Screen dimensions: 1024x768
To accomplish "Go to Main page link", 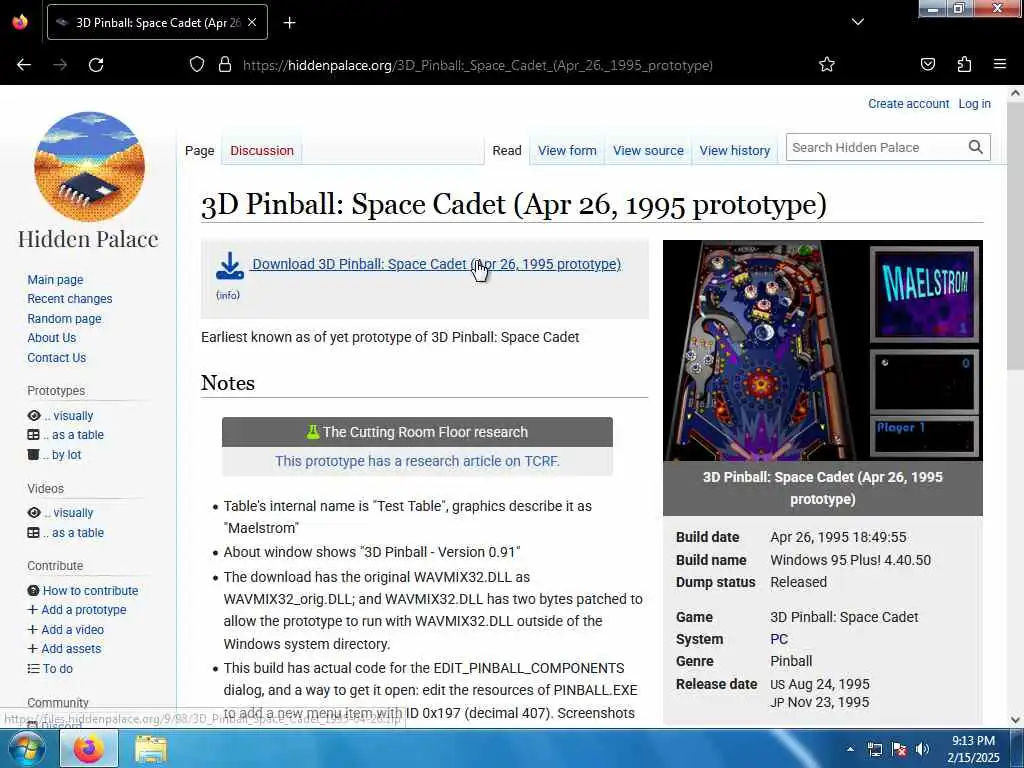I will 56,280.
